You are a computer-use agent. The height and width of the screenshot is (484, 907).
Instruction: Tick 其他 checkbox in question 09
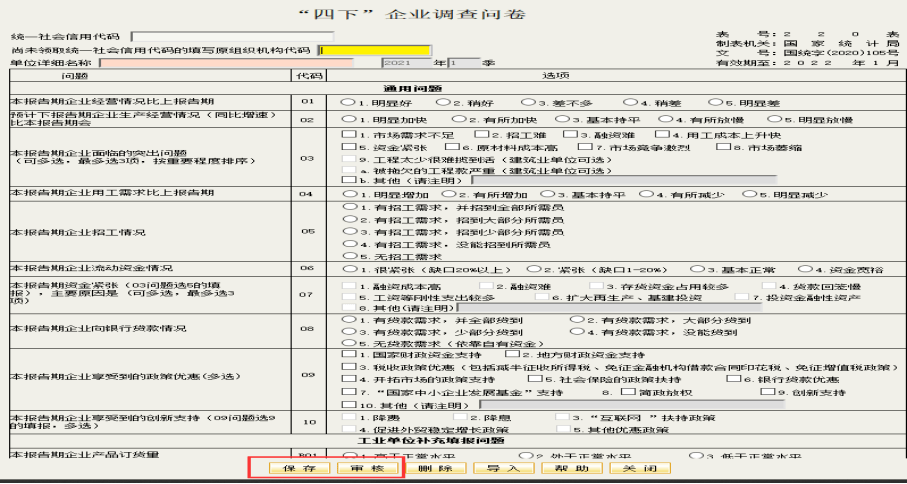pos(348,404)
